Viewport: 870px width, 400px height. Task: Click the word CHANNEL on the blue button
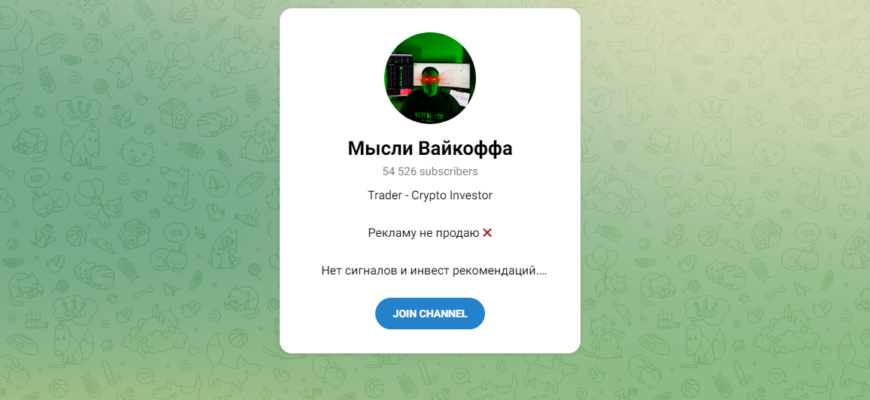[x=443, y=313]
